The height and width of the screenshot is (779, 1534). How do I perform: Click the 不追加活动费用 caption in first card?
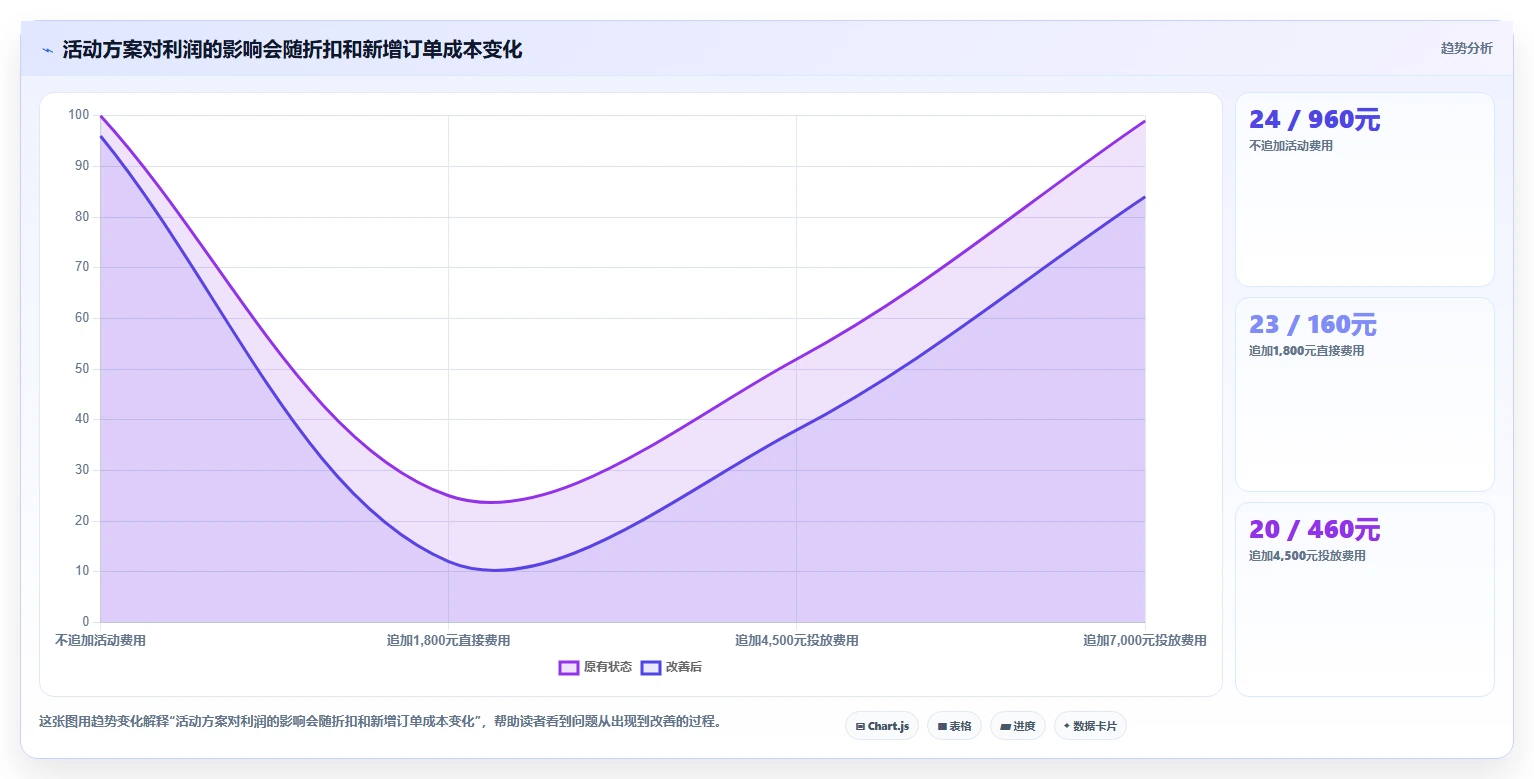[x=1291, y=146]
